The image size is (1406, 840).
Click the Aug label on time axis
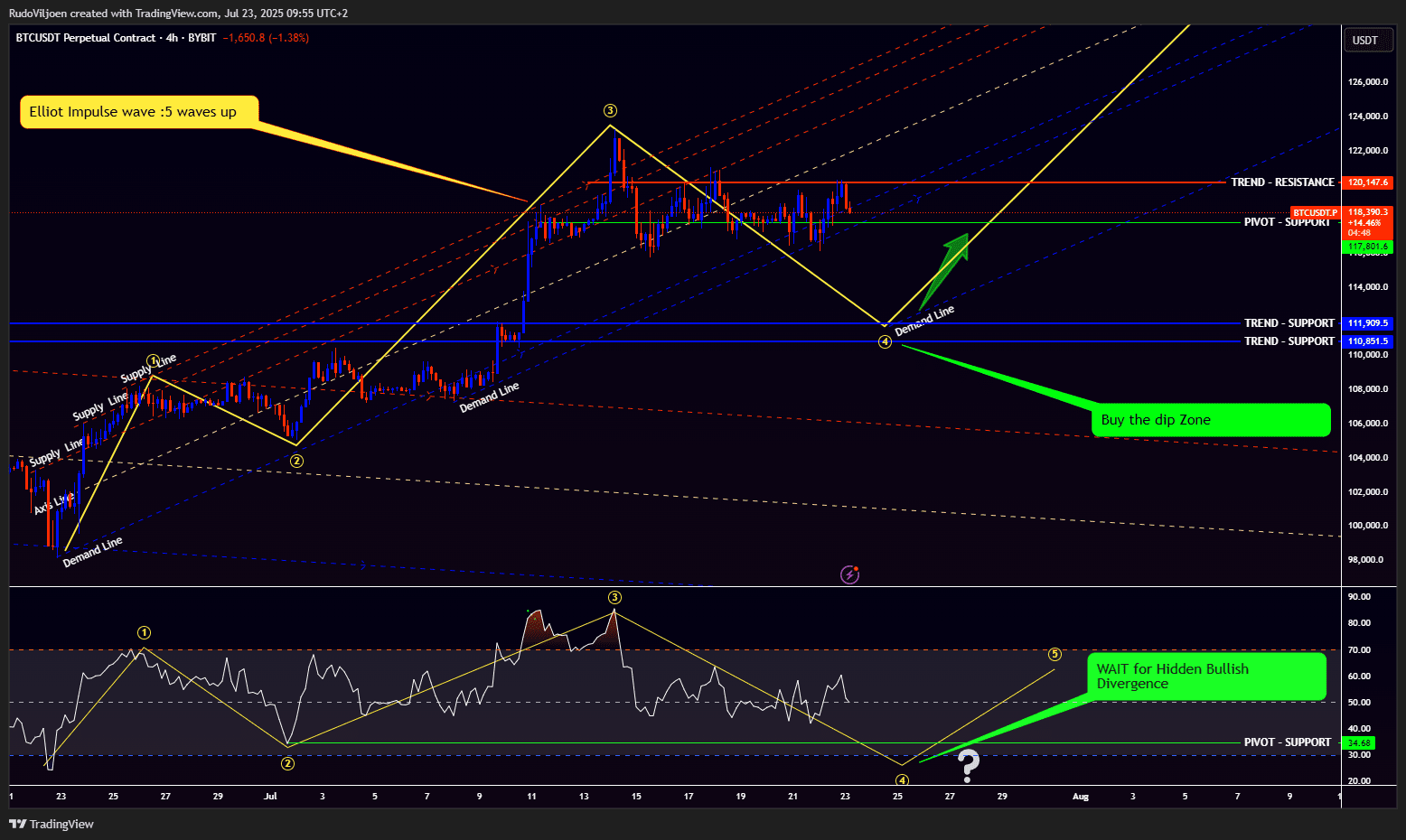pos(1081,797)
